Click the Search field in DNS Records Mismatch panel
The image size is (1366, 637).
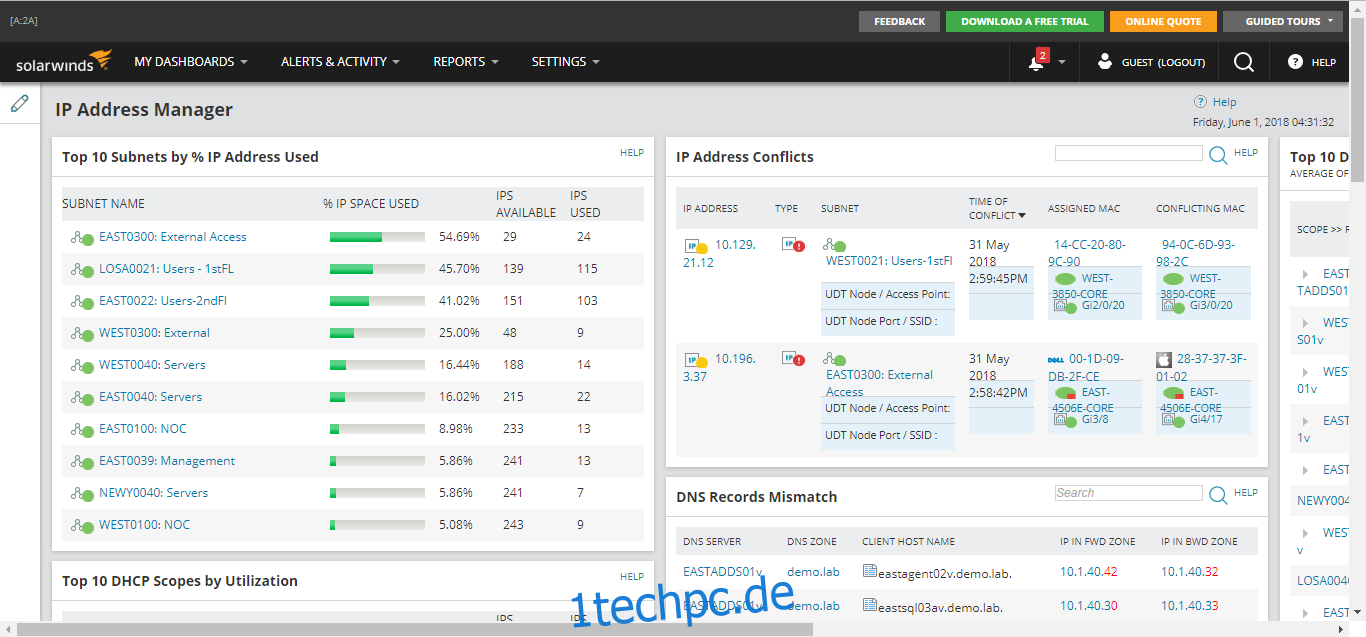(1129, 493)
